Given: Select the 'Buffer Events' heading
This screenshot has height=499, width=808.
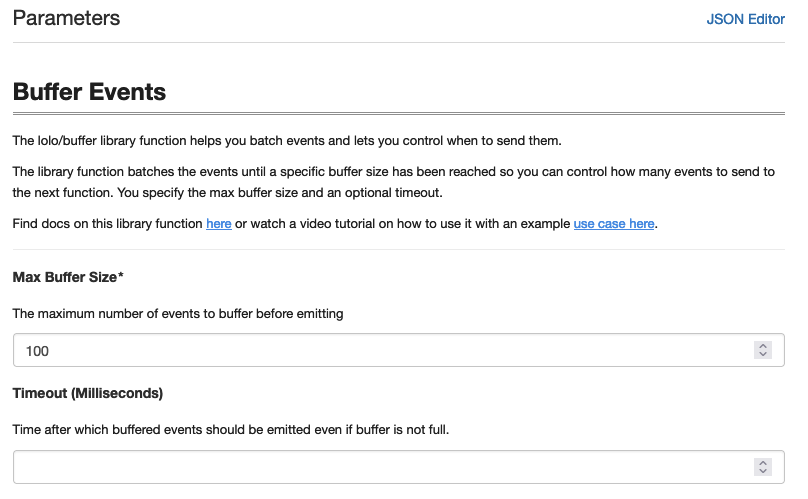Looking at the screenshot, I should point(89,92).
